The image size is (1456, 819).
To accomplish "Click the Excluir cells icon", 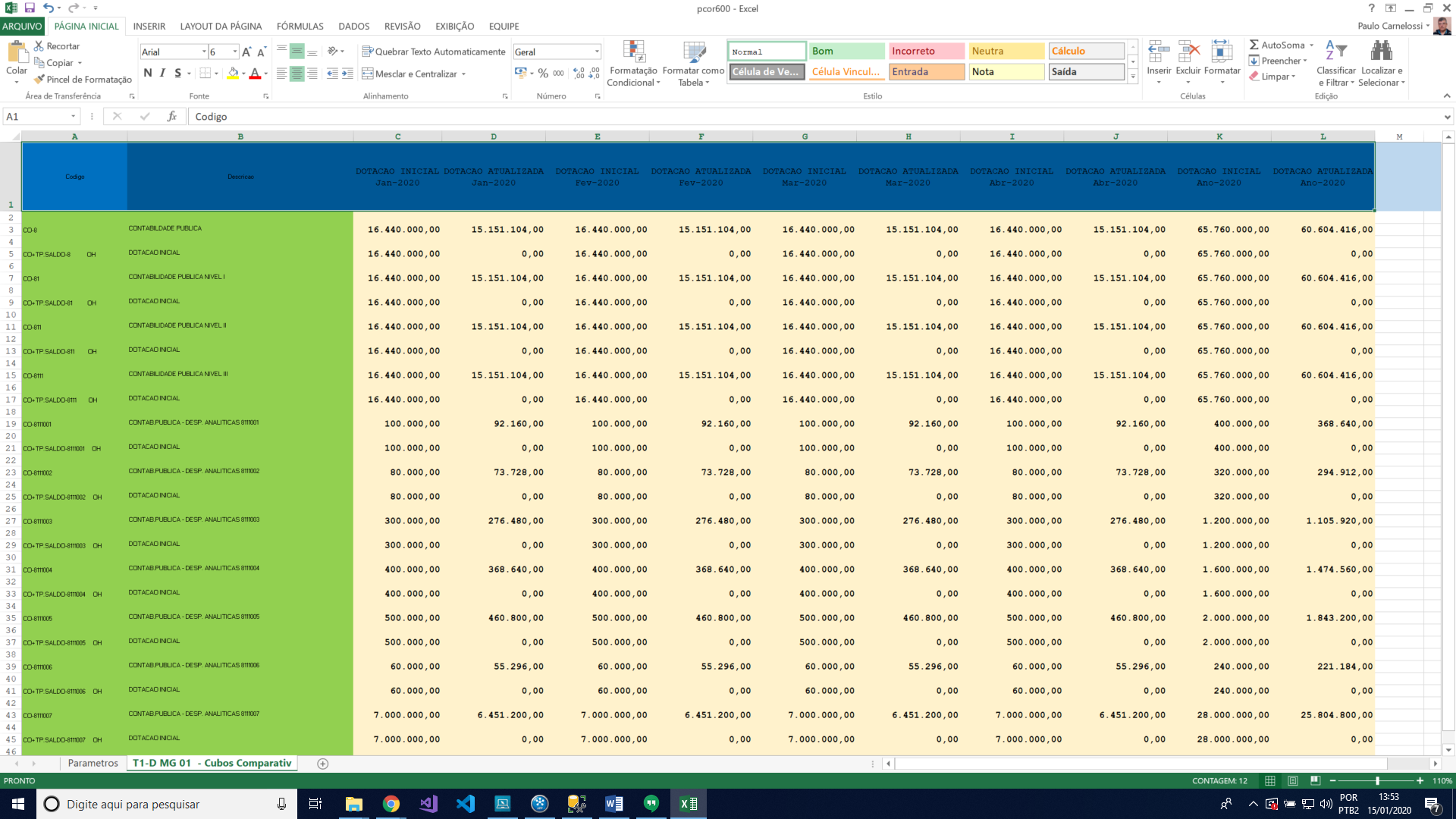I will 1188,52.
